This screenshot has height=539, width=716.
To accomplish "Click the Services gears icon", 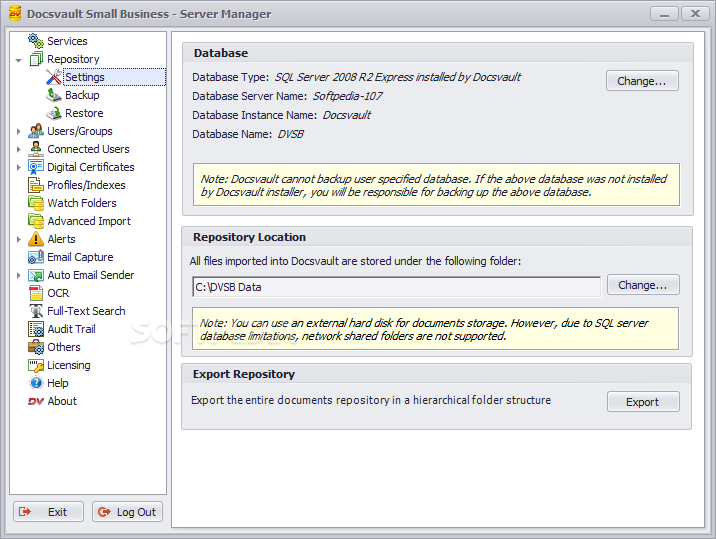I will pyautogui.click(x=36, y=41).
